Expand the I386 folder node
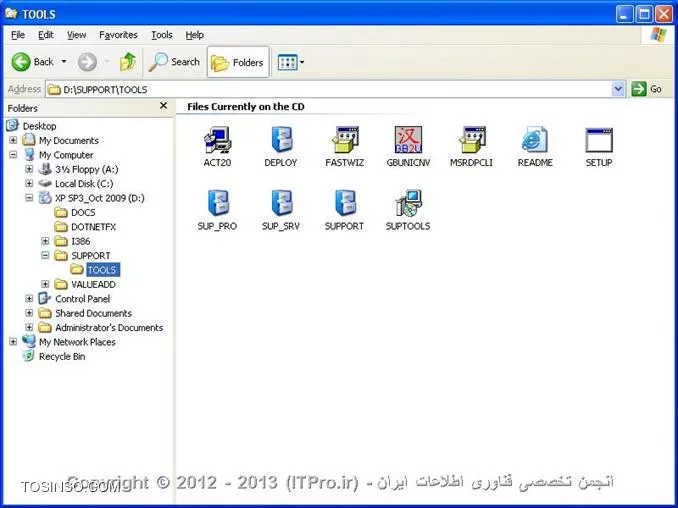Screen dimensions: 678x508 tap(45, 241)
